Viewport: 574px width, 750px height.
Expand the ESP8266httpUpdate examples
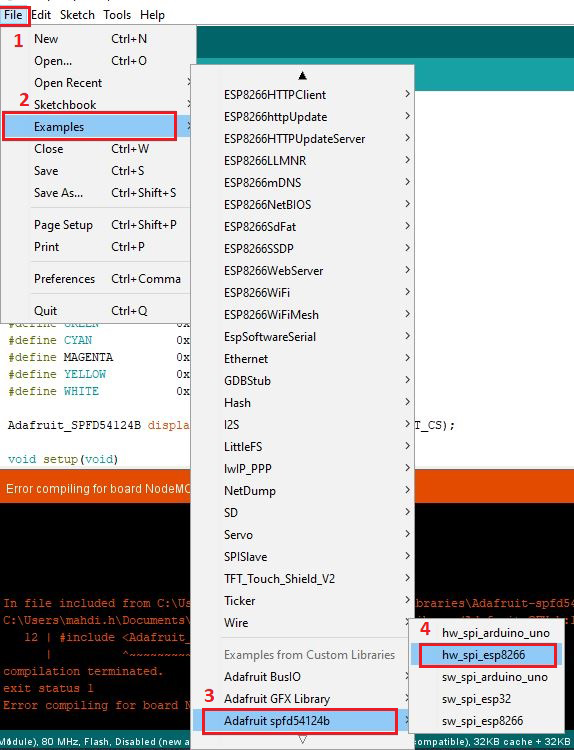[x=302, y=117]
